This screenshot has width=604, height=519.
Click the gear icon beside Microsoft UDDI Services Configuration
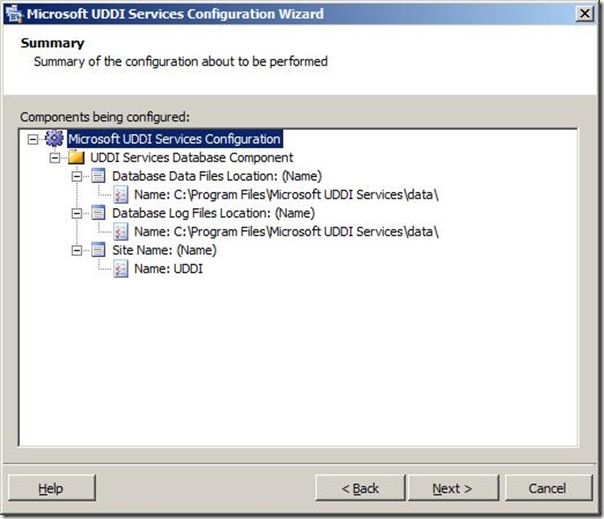point(54,138)
